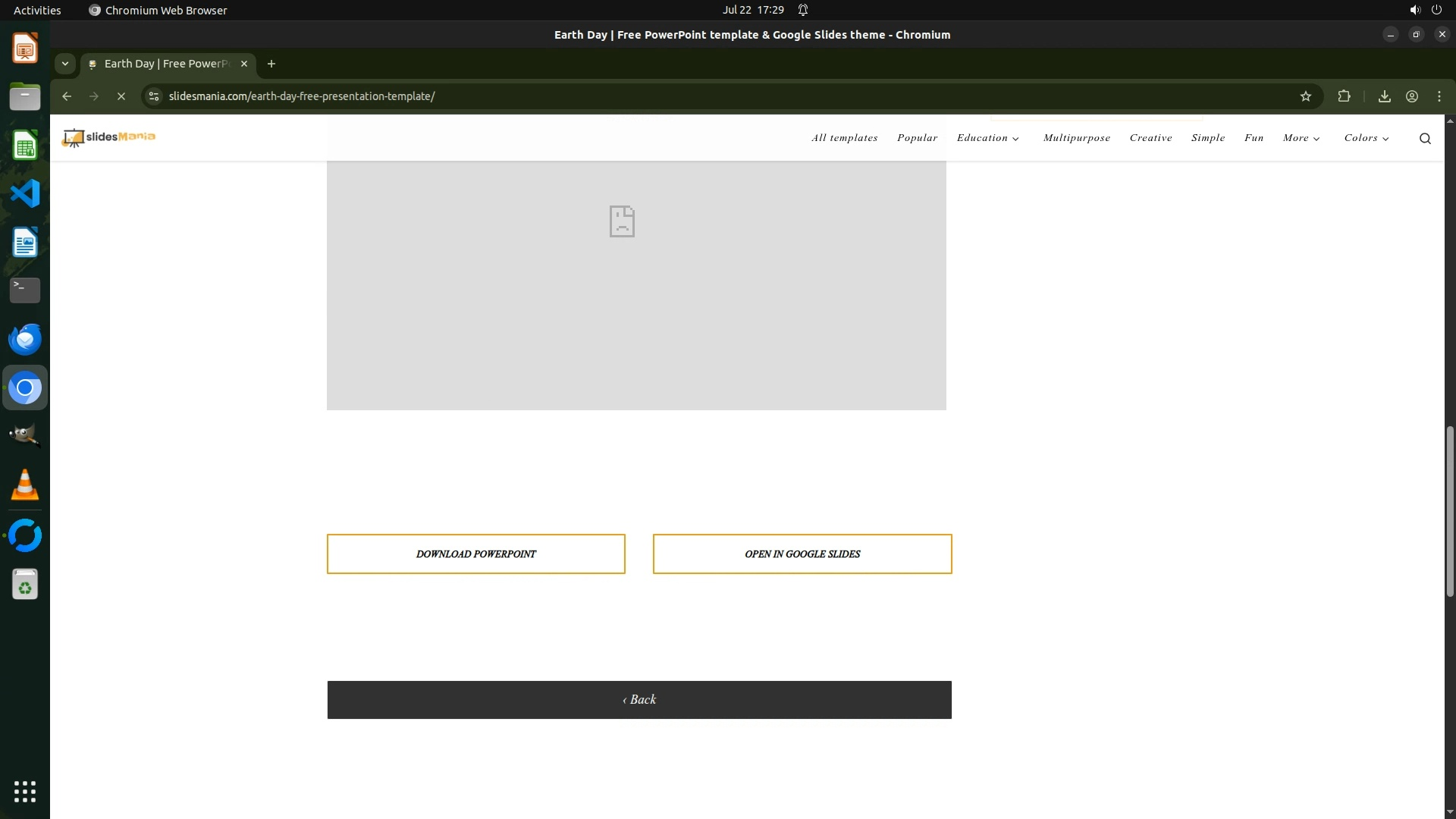
Task: Expand the More dropdown menu
Action: [x=1301, y=138]
